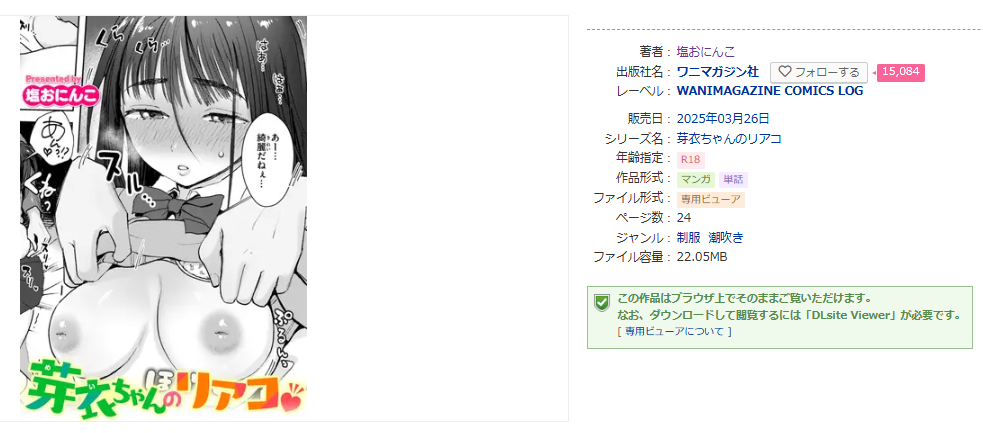Click the pink 15,084 follower count badge

tap(900, 72)
